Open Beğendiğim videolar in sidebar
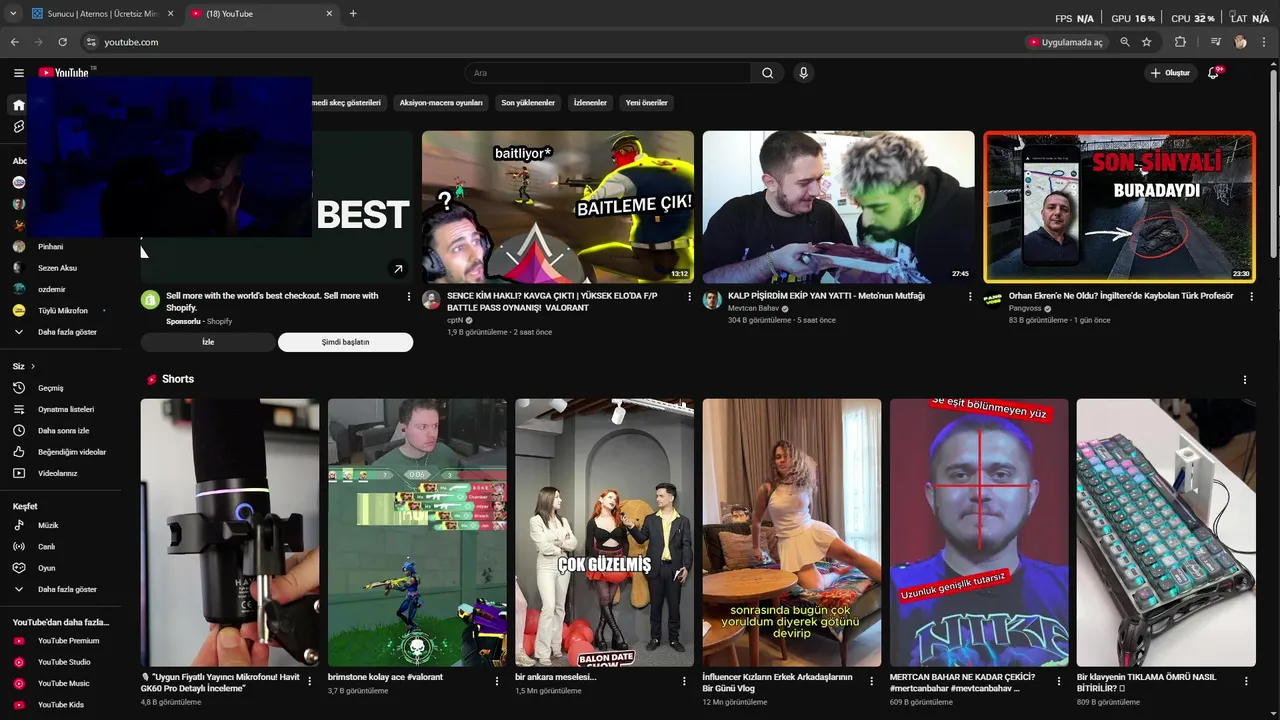 tap(70, 452)
